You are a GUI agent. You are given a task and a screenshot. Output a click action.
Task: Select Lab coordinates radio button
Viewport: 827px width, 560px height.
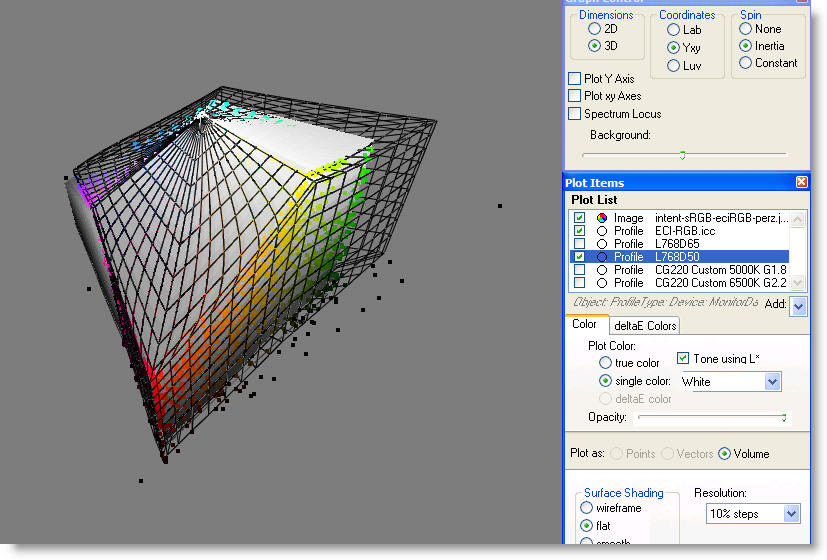(x=674, y=30)
